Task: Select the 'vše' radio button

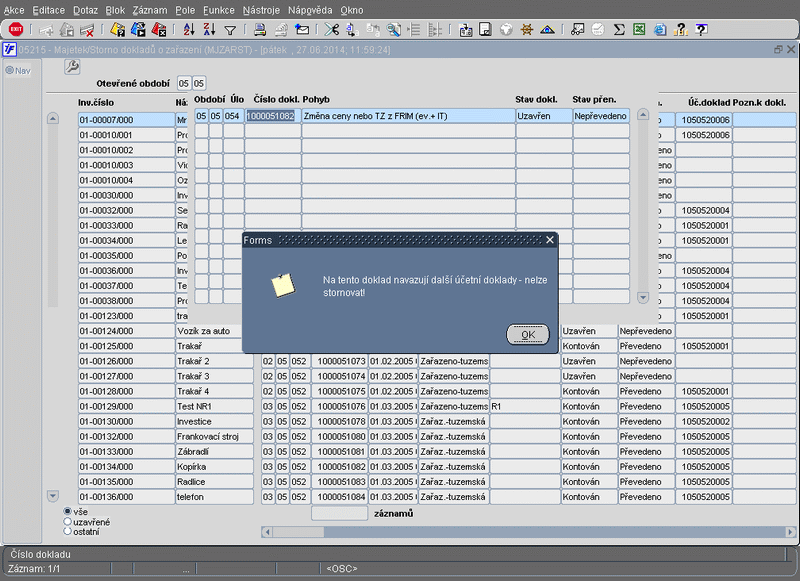Action: [x=67, y=511]
